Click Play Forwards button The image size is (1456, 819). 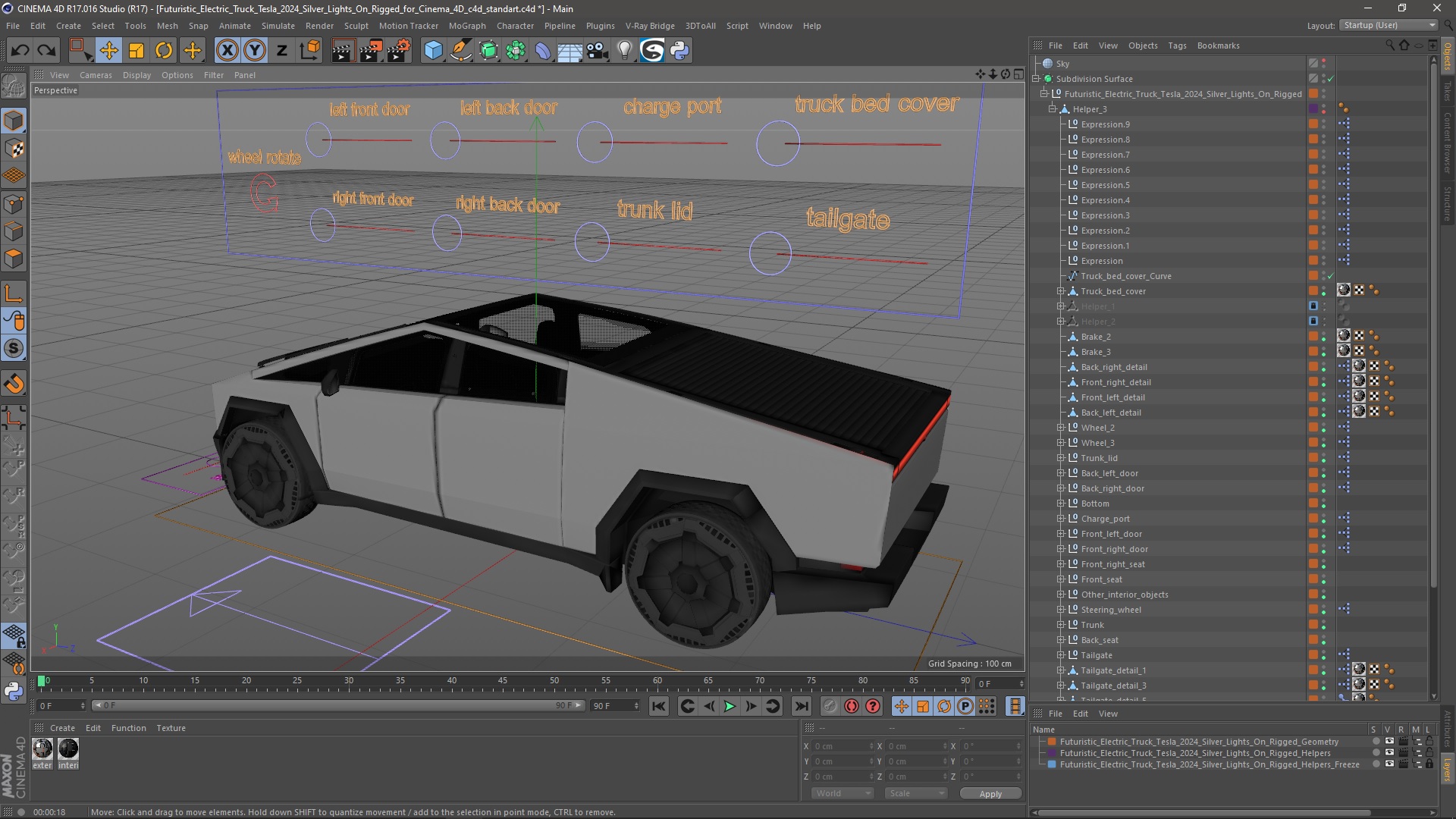pyautogui.click(x=730, y=706)
